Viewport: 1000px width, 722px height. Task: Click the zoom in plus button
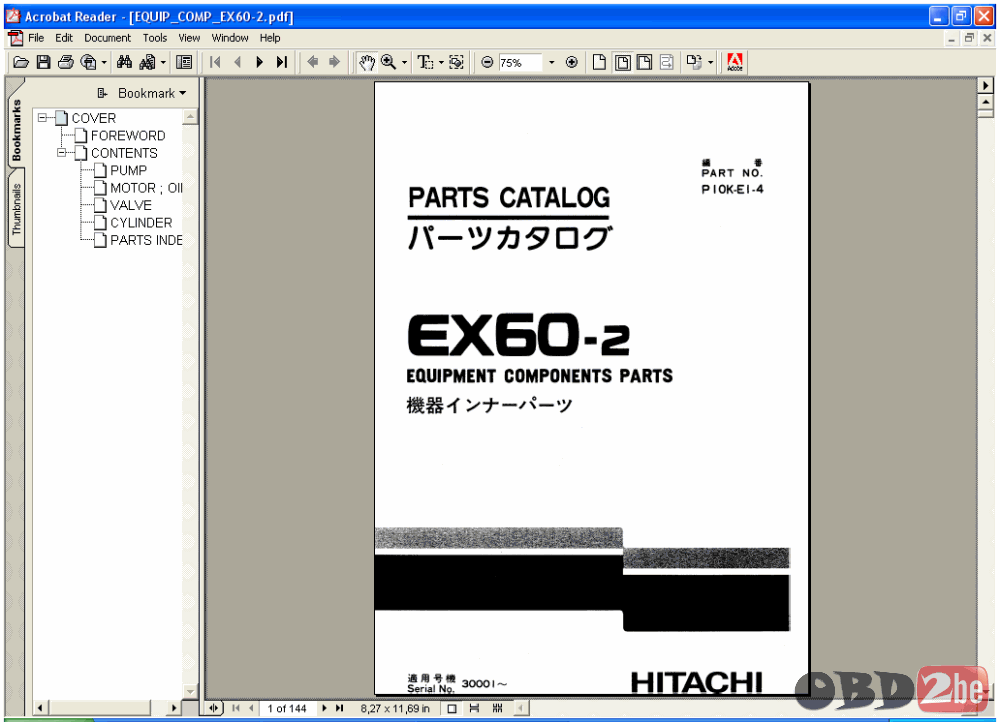(572, 62)
